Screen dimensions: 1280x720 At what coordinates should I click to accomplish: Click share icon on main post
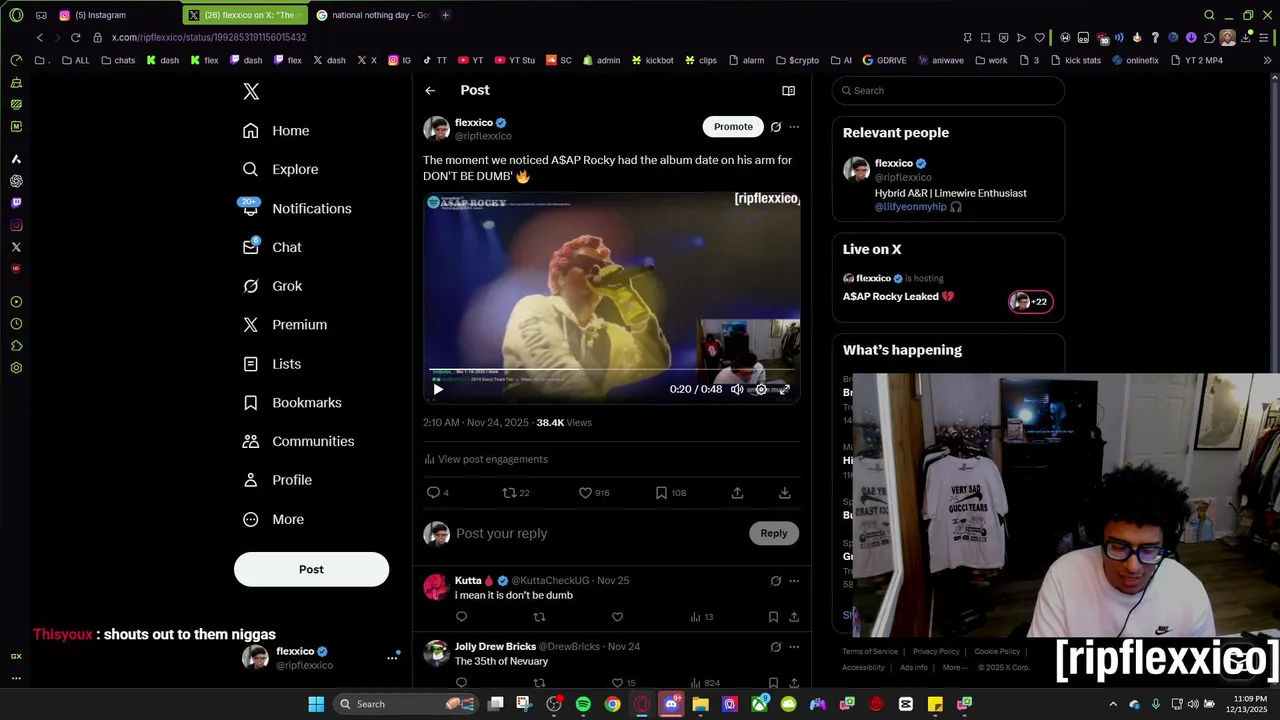click(737, 493)
